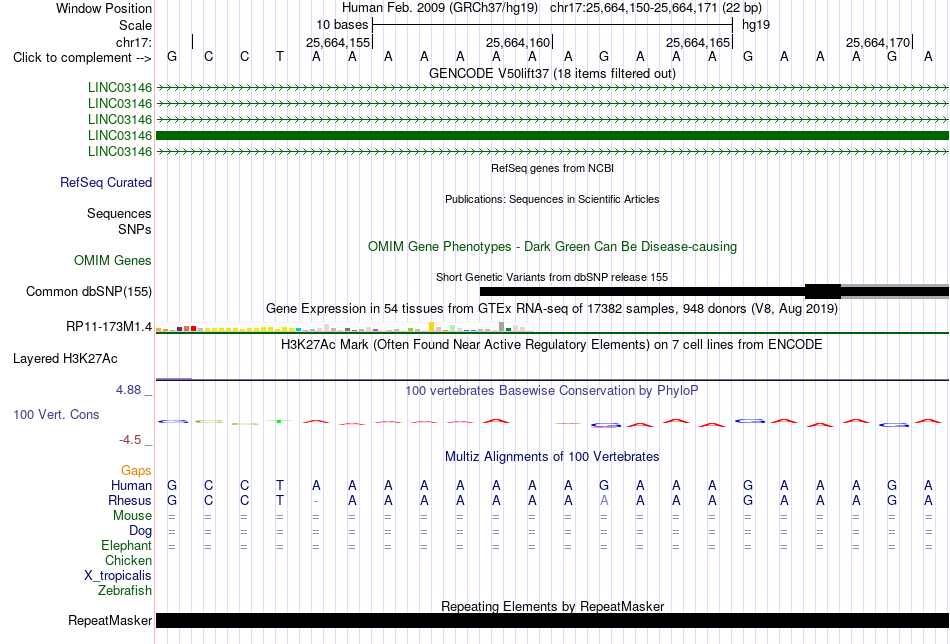The height and width of the screenshot is (644, 950).
Task: Click the 'Chicken' species label
Action: pyautogui.click(x=128, y=560)
